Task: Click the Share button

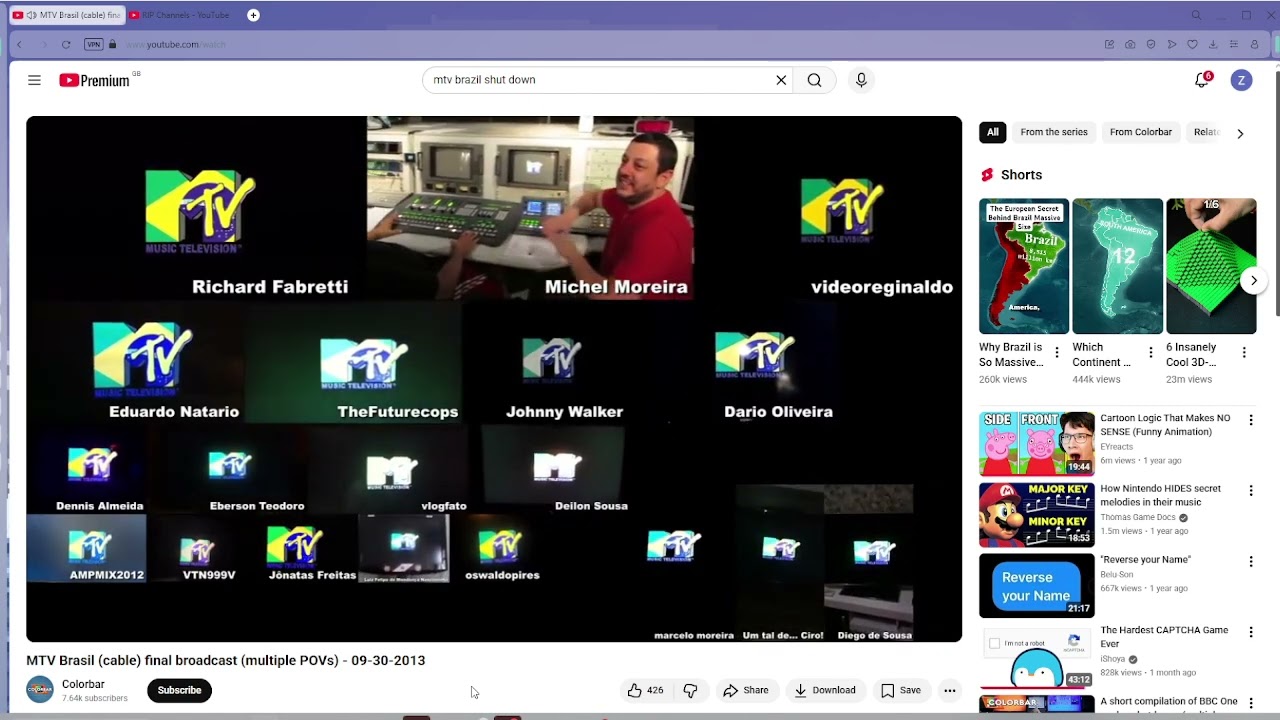Action: click(x=746, y=690)
